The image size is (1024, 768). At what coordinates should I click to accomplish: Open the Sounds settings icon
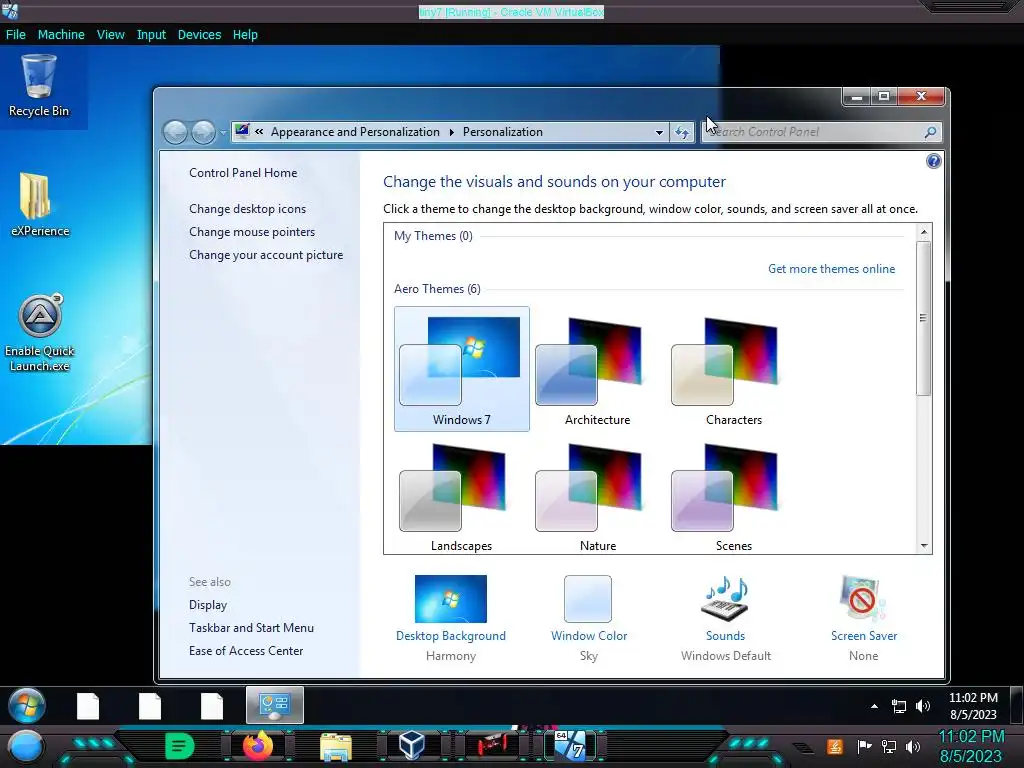[726, 599]
